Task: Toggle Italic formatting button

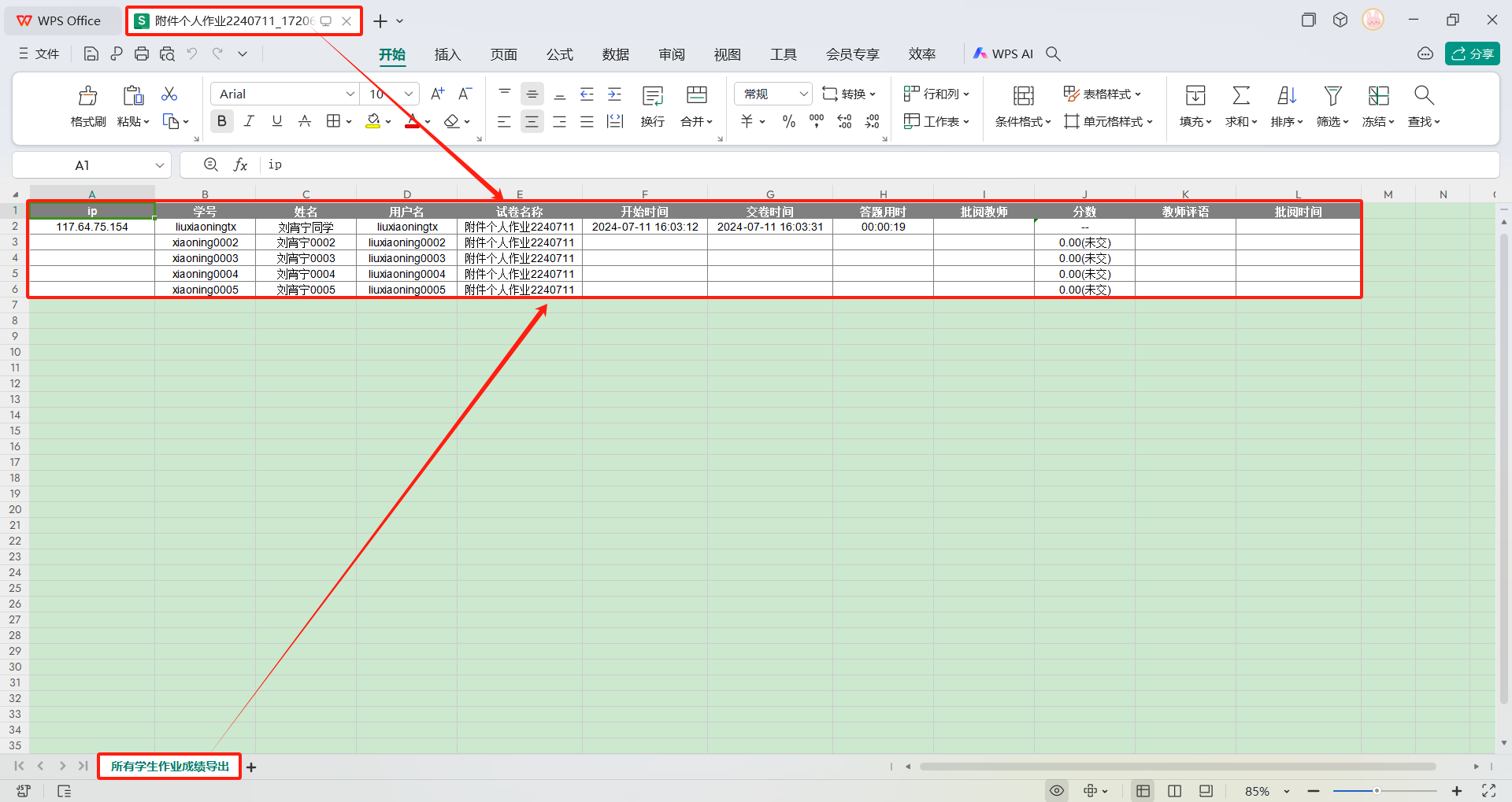Action: (249, 121)
